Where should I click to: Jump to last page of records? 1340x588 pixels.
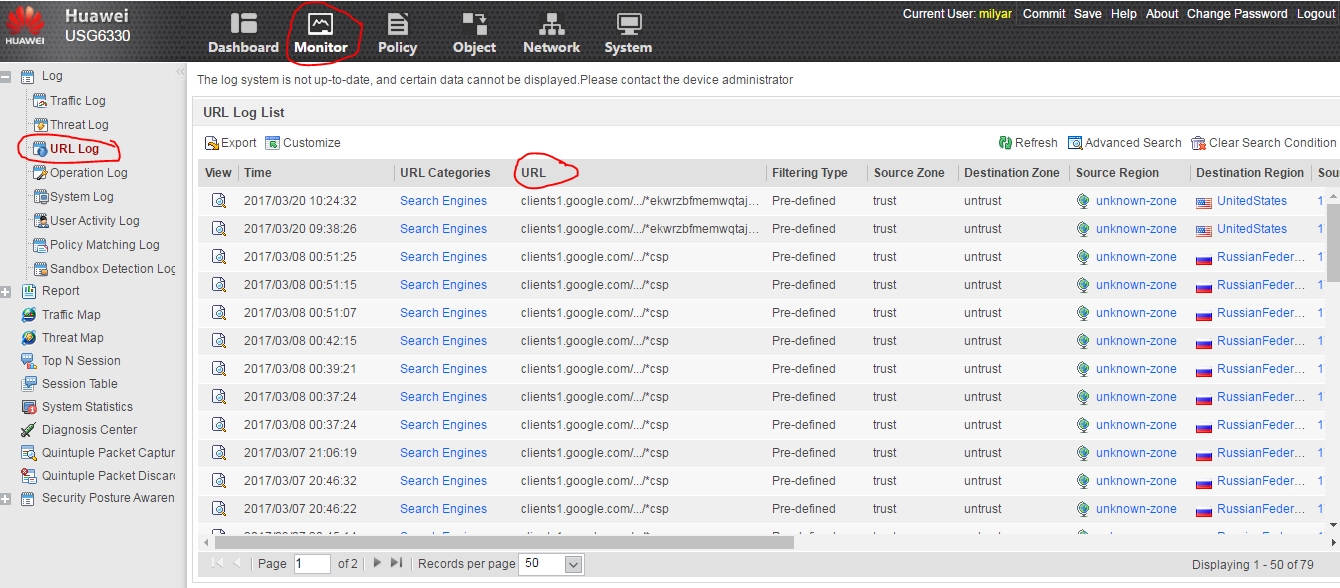coord(396,563)
